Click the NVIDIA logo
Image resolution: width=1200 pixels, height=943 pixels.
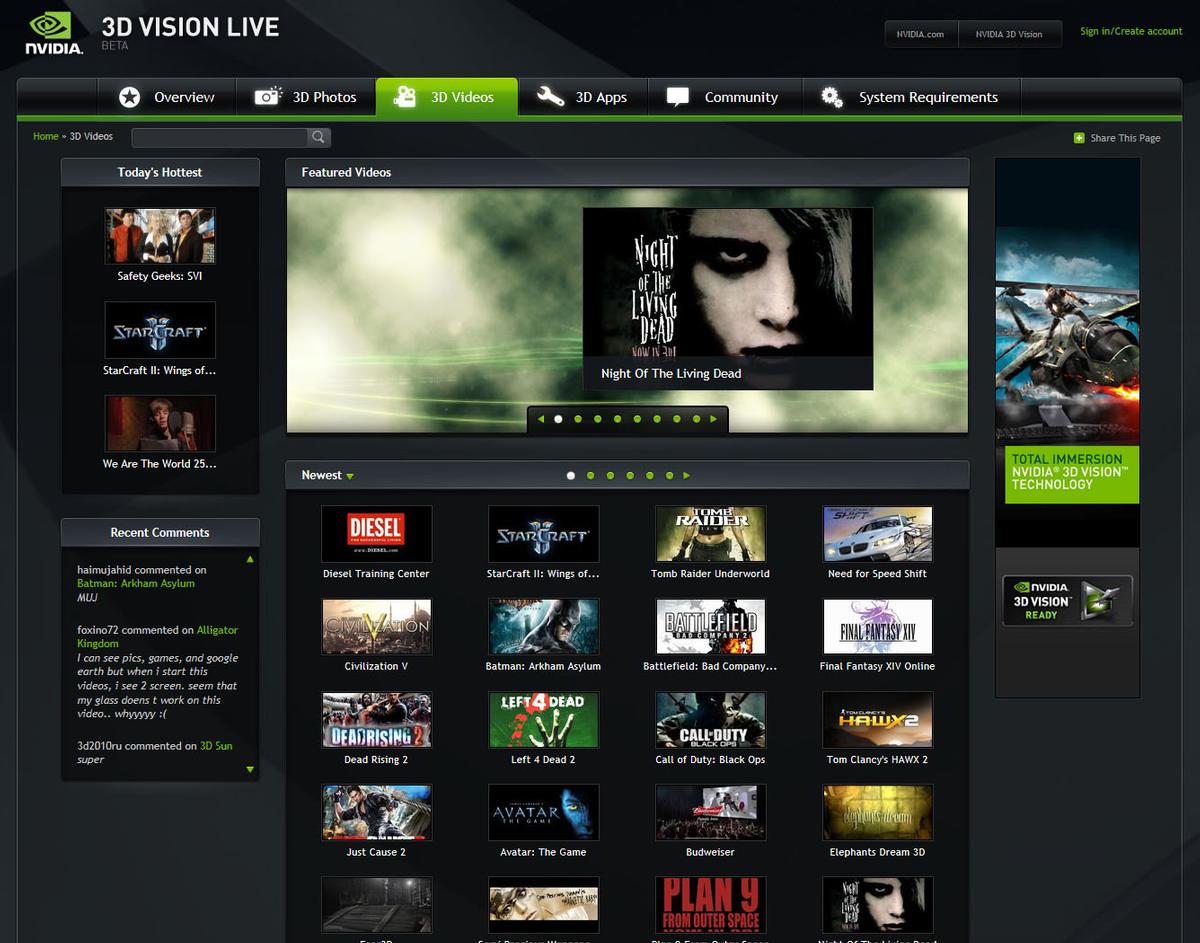point(54,33)
